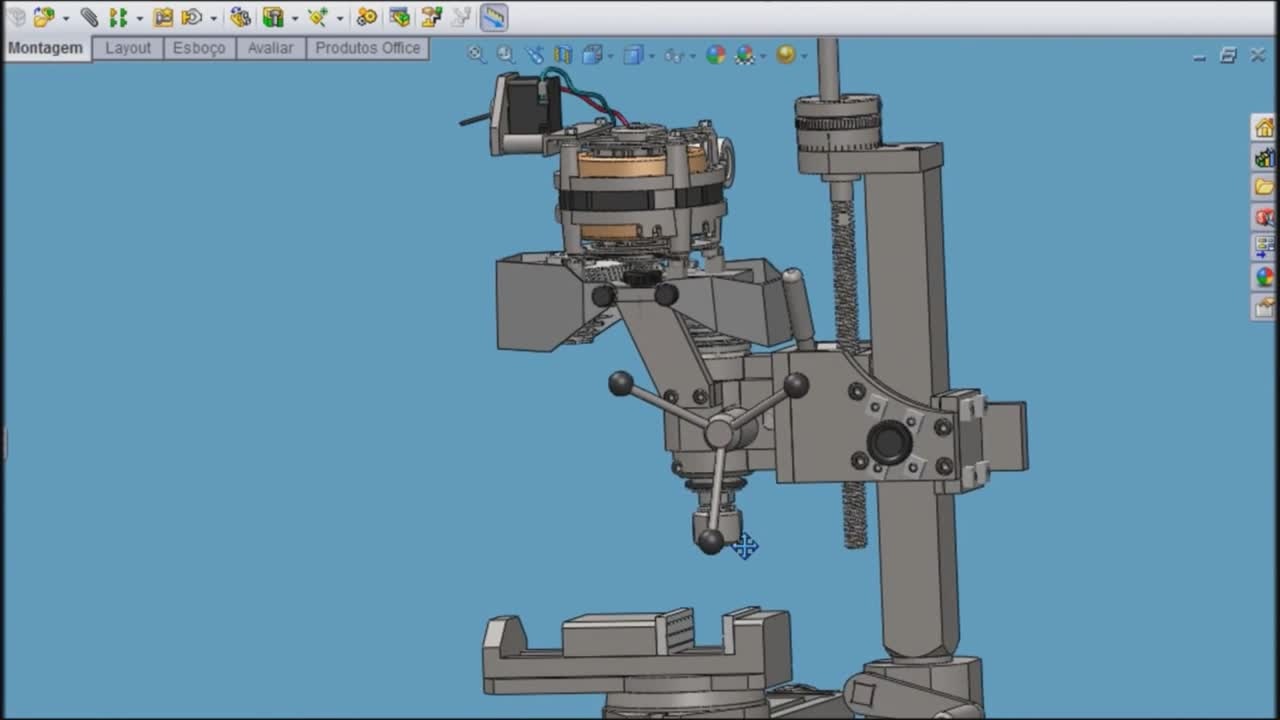This screenshot has height=720, width=1280.
Task: Open the Appearances color ball pane tab
Action: click(x=1264, y=277)
